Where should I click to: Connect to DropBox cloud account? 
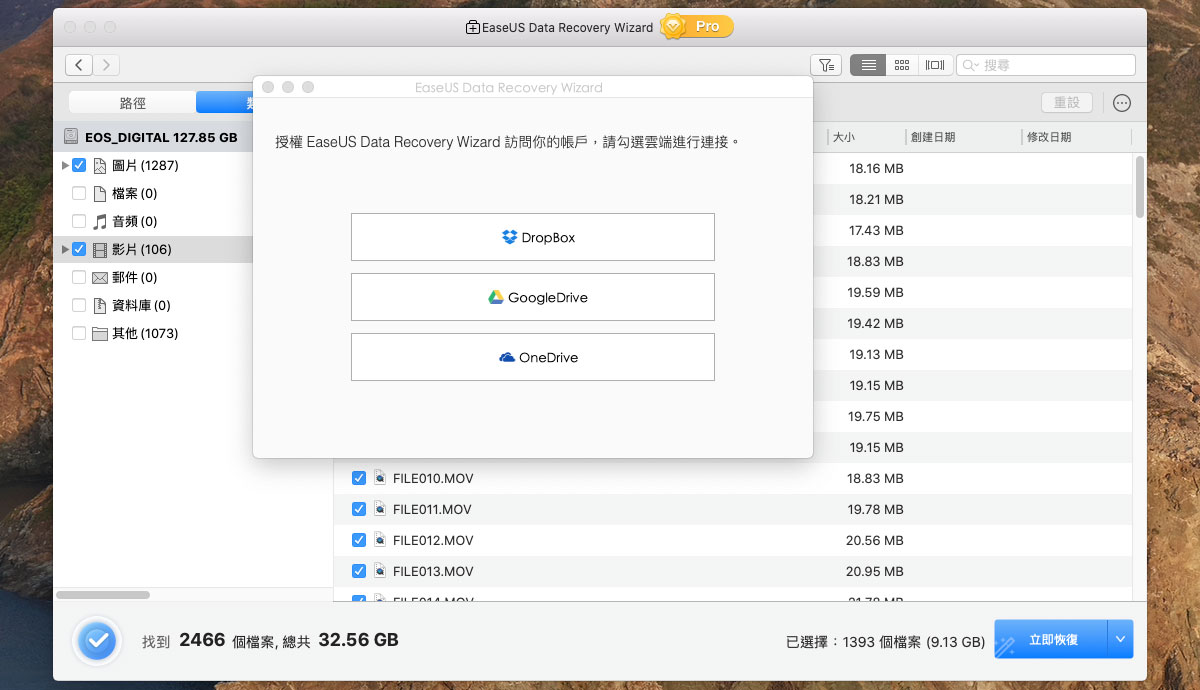click(x=533, y=237)
